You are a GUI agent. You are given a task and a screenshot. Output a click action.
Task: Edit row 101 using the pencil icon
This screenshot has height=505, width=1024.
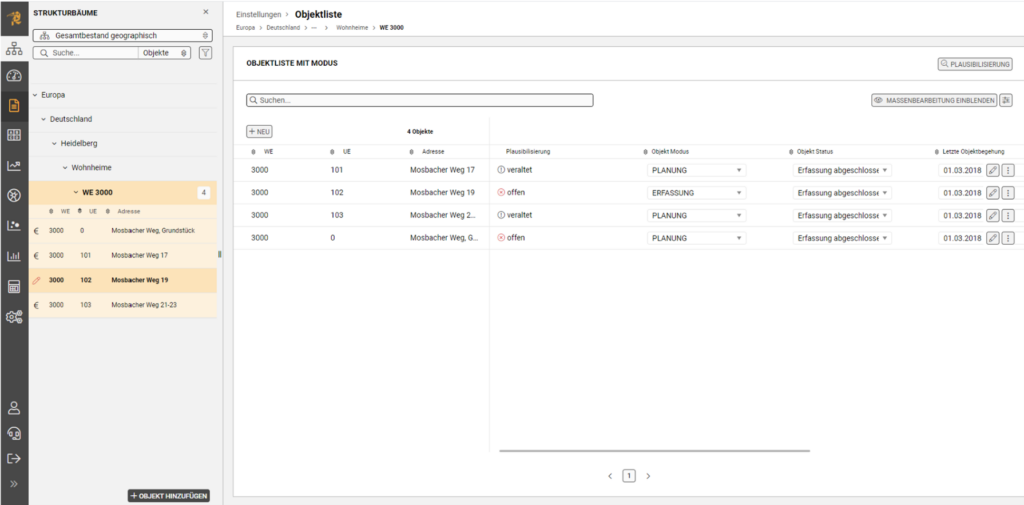[x=992, y=170]
